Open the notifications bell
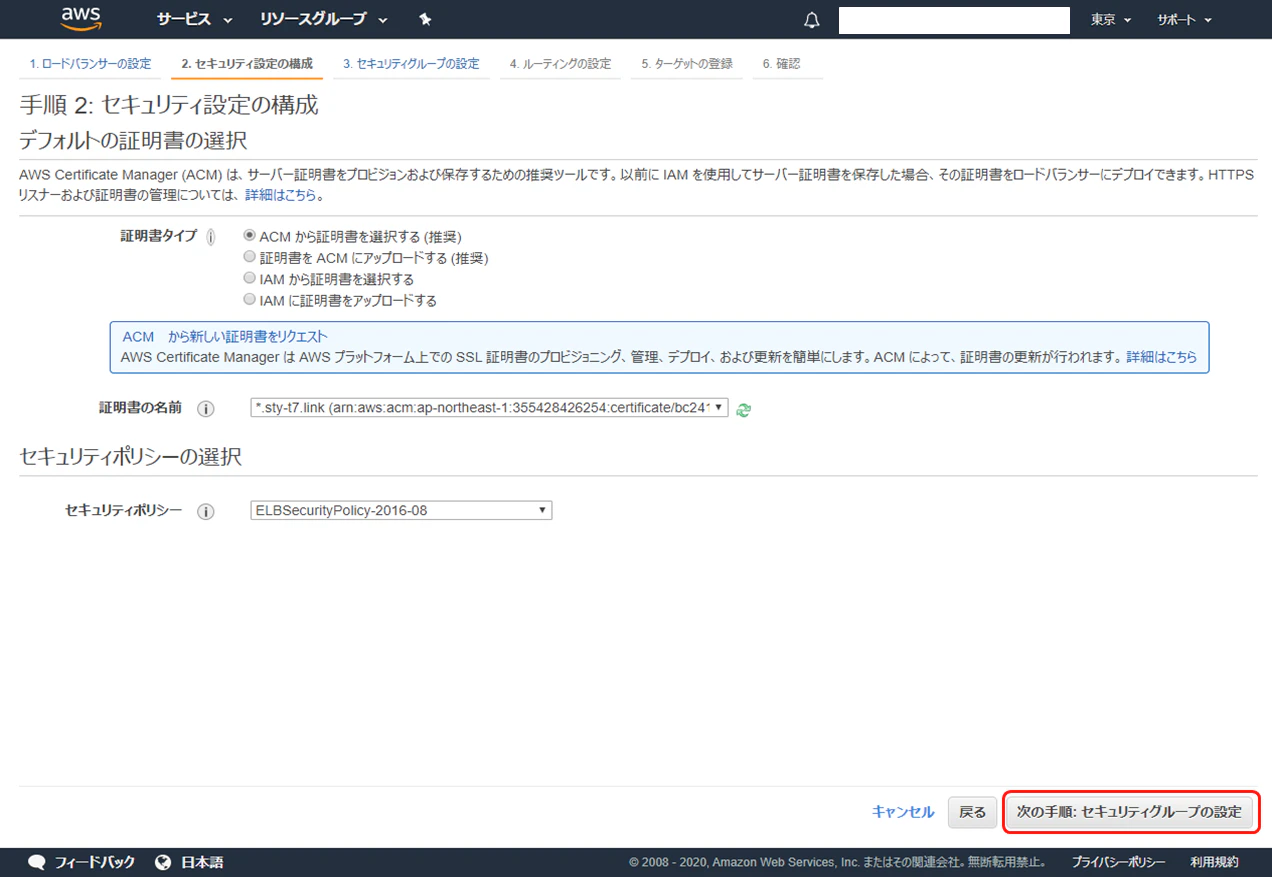This screenshot has height=877, width=1272. click(812, 20)
